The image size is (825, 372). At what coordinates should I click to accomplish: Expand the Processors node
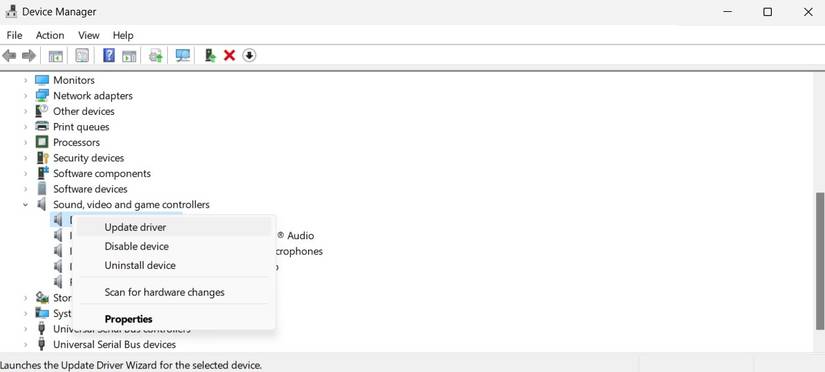[x=25, y=143]
